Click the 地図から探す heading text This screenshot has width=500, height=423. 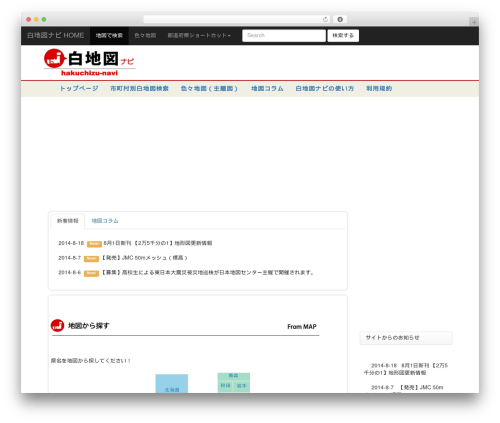[89, 326]
